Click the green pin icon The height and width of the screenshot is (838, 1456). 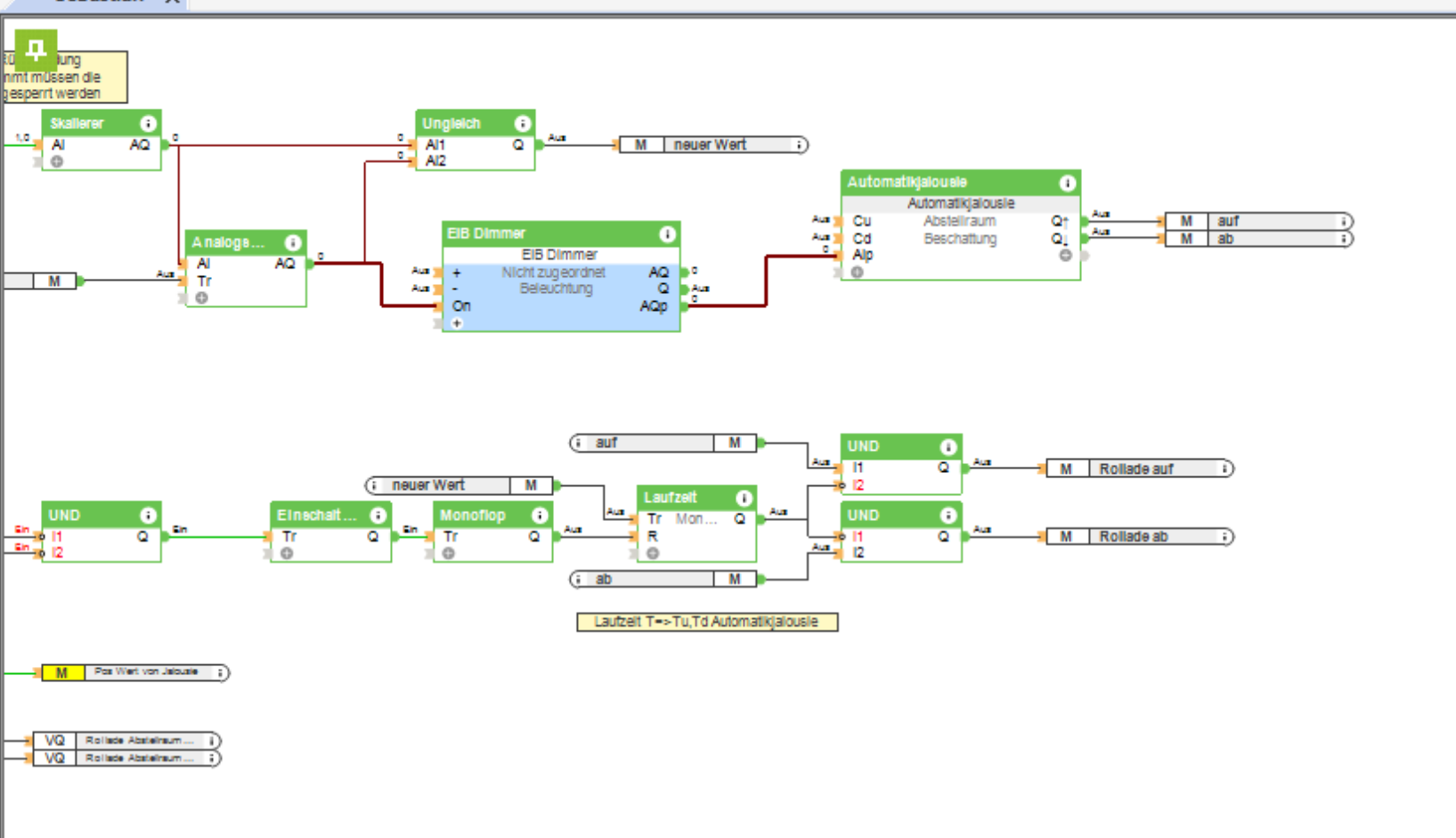coord(36,49)
